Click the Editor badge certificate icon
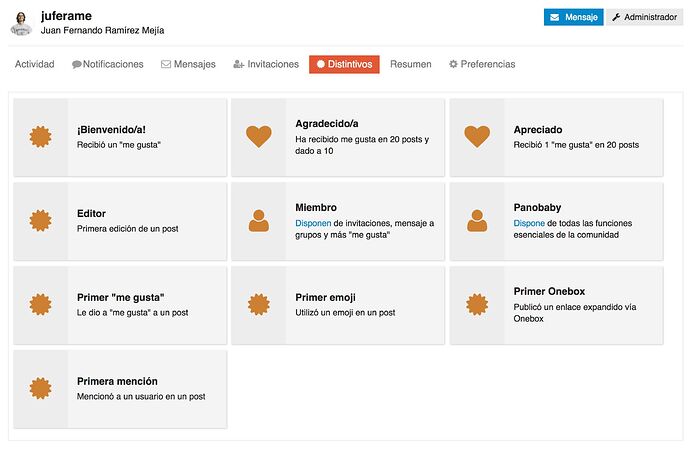The width and height of the screenshot is (690, 451). [40, 220]
